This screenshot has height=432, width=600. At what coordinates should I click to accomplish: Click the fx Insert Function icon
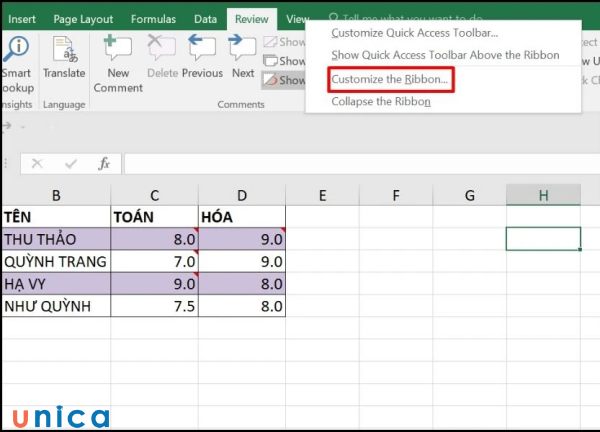(104, 164)
